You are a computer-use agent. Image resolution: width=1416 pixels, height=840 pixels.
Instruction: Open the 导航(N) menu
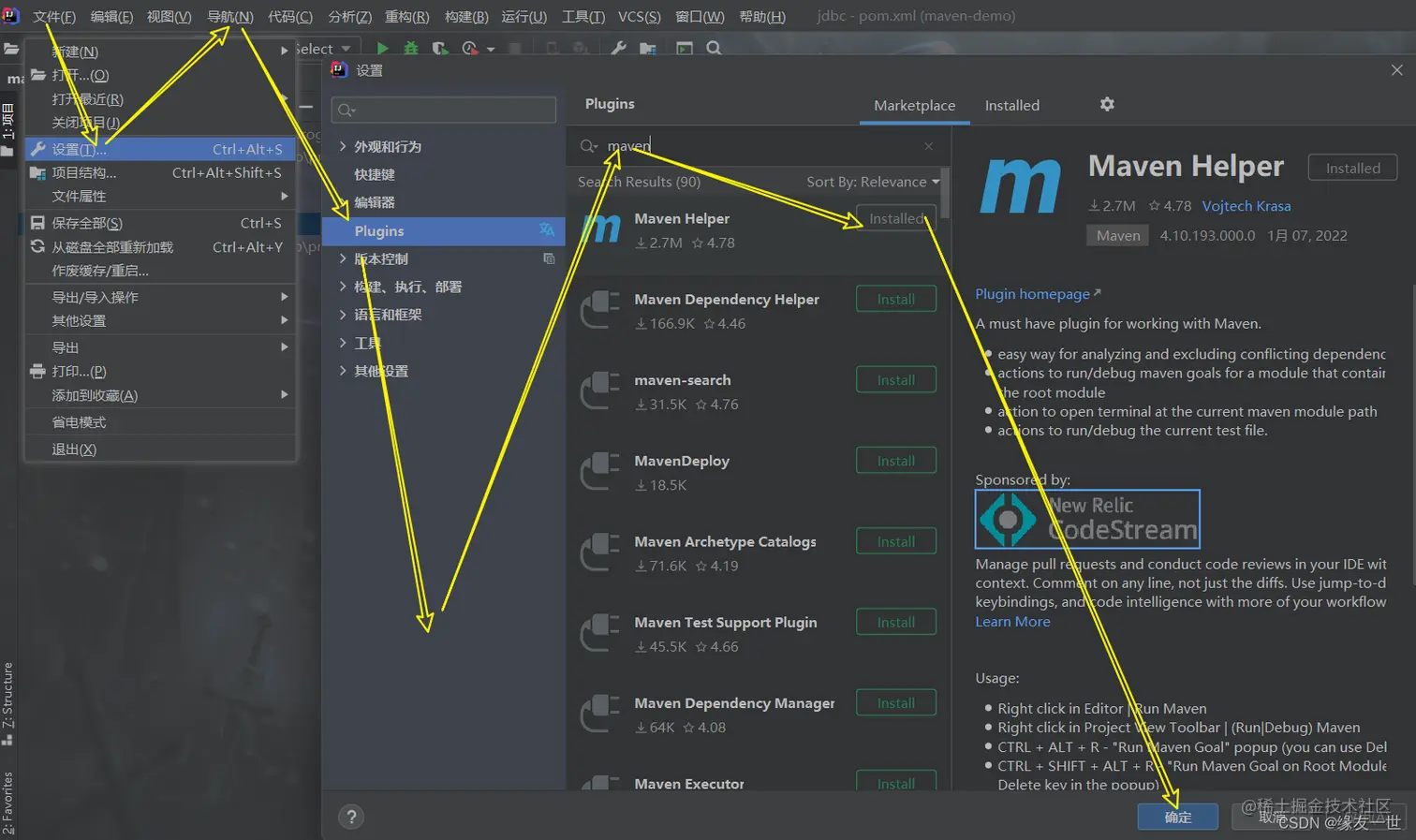pos(229,16)
